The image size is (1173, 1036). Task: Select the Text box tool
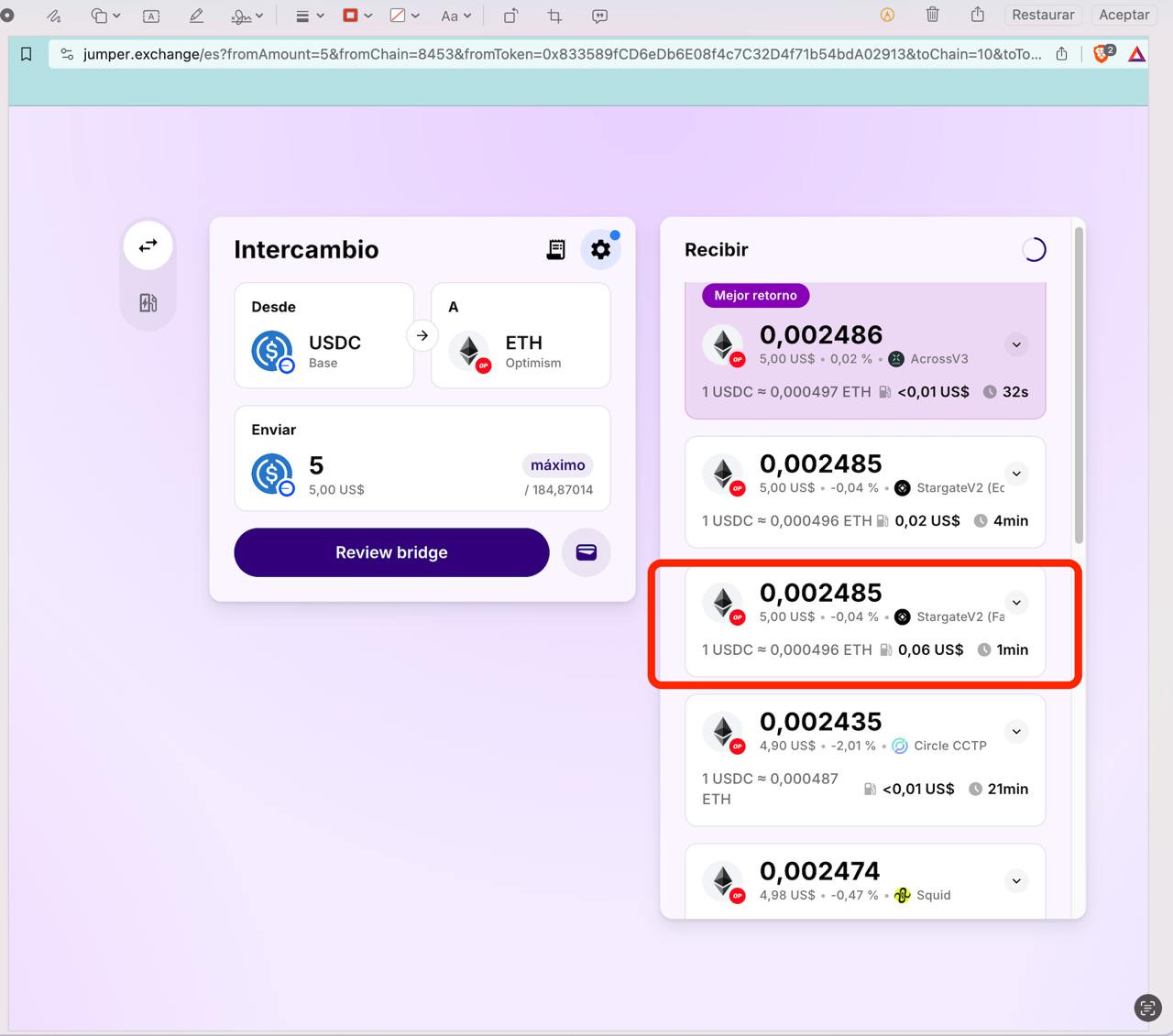151,16
